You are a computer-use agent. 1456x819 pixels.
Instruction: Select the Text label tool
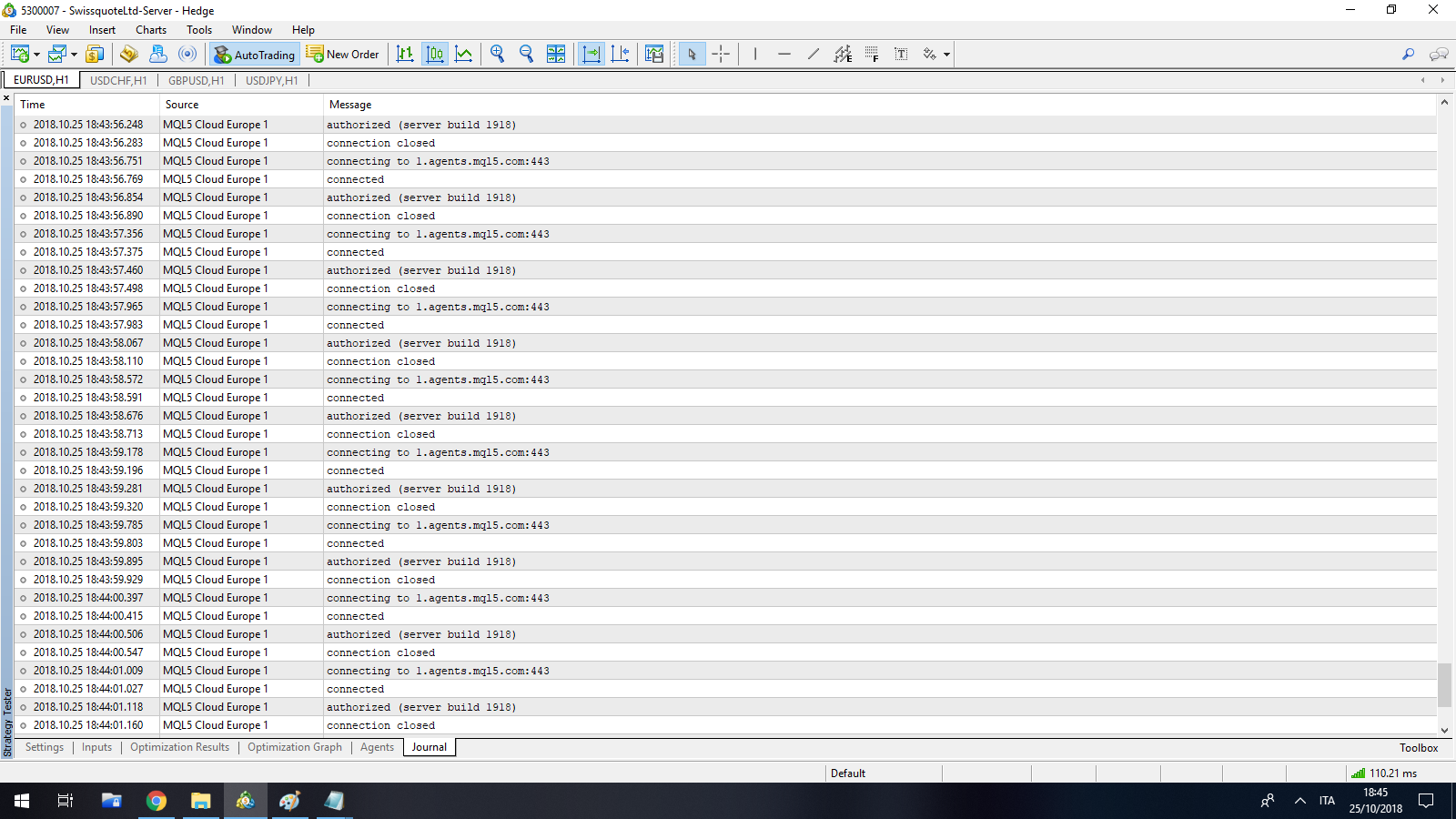901,55
